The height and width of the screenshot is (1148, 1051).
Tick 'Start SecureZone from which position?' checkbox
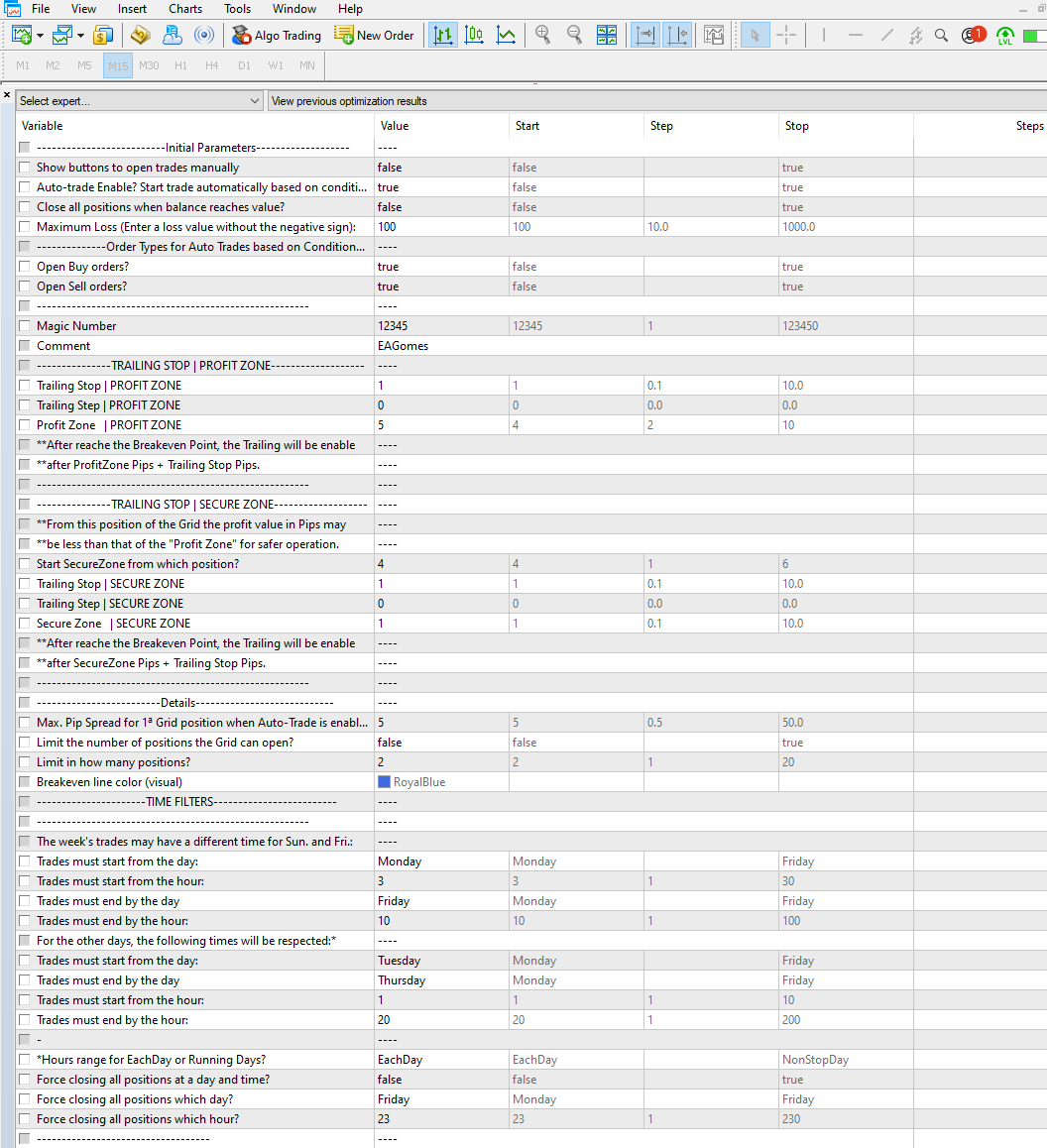pos(25,564)
